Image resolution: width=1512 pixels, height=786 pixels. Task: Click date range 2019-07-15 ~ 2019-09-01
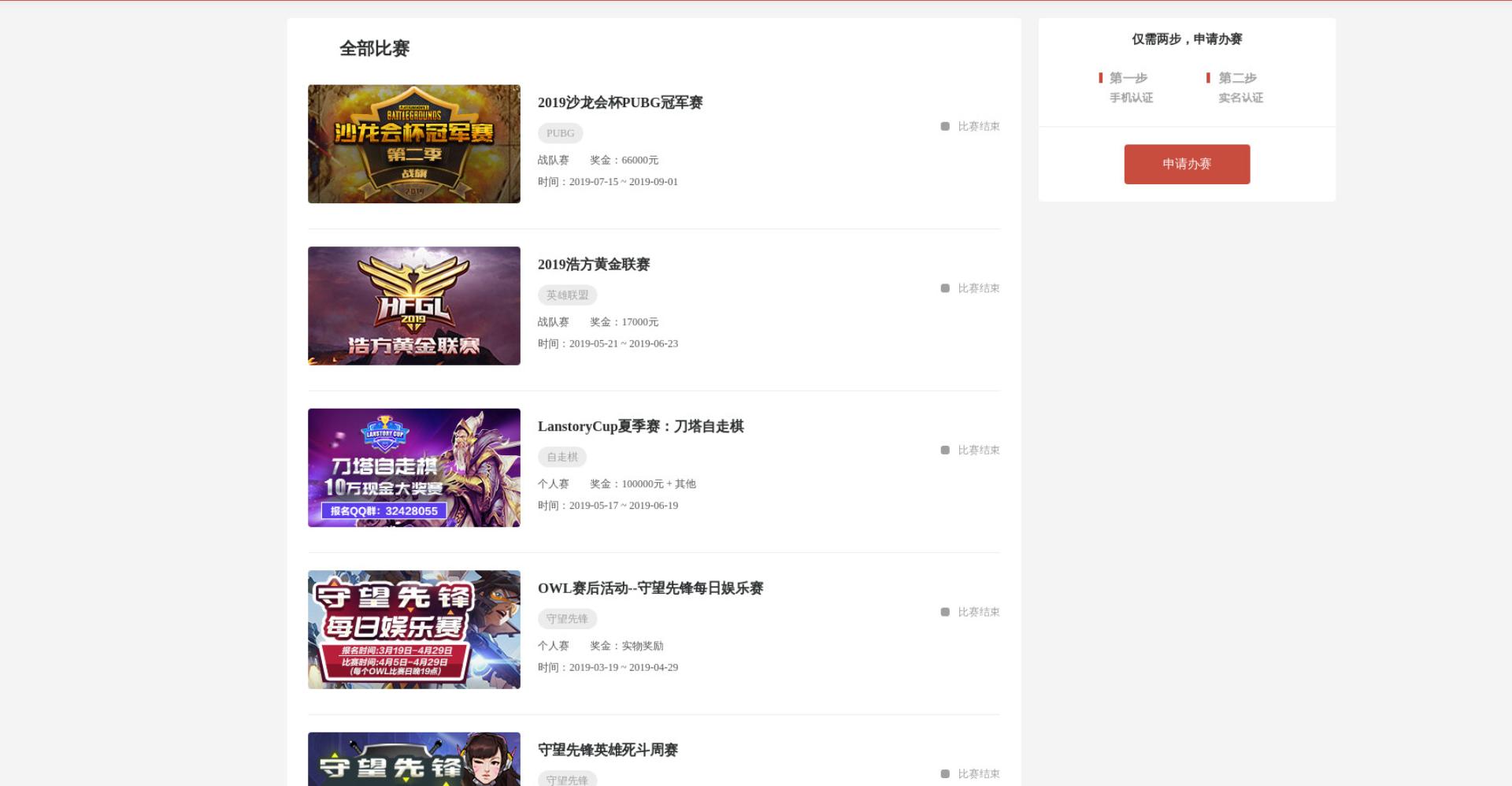624,181
